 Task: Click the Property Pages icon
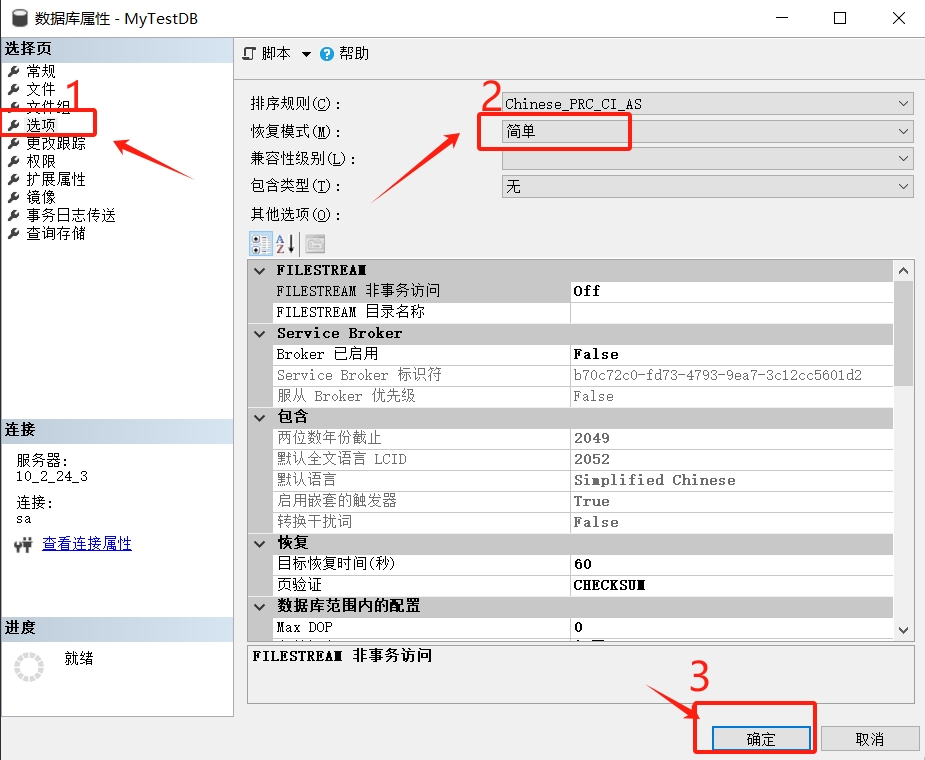[315, 243]
